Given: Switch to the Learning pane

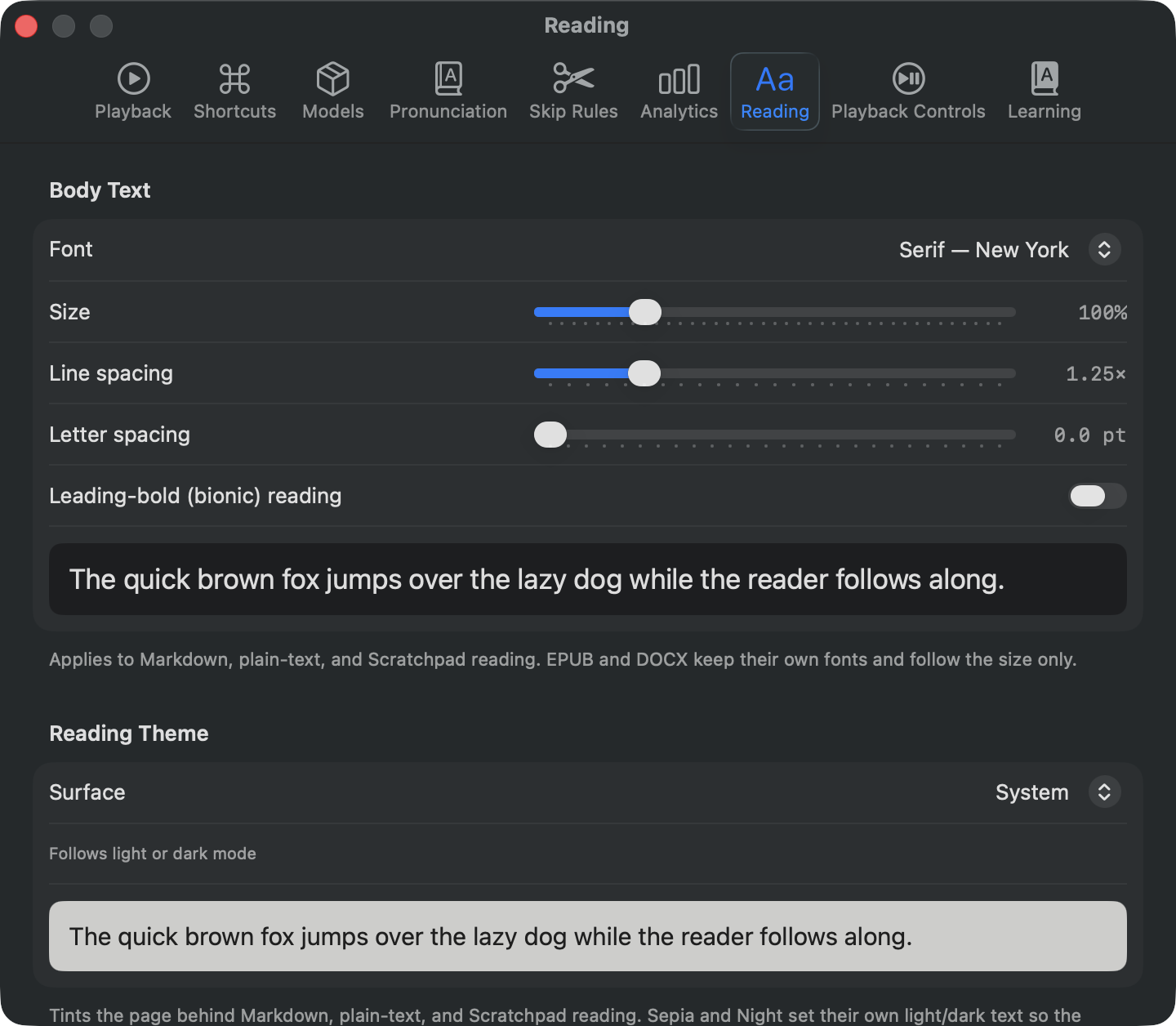Looking at the screenshot, I should tap(1045, 91).
